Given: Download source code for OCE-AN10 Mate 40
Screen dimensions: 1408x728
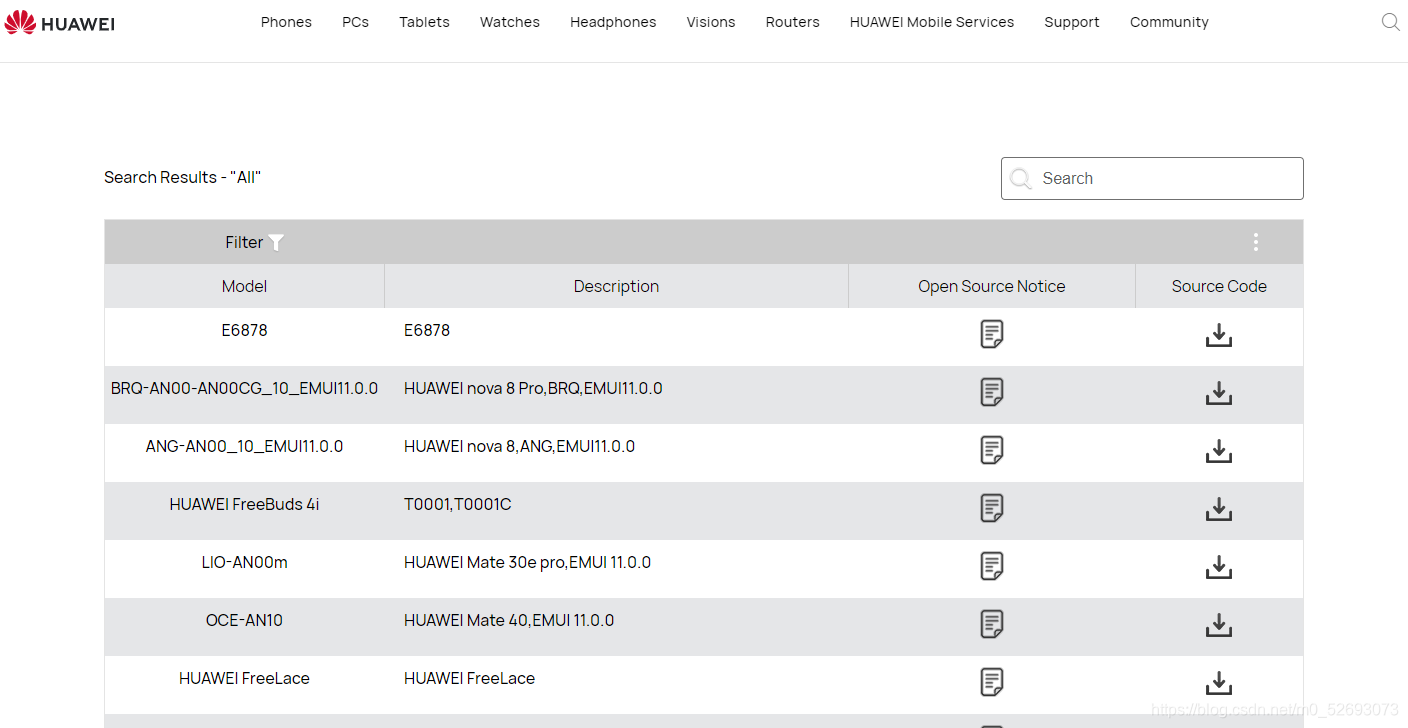Looking at the screenshot, I should pyautogui.click(x=1218, y=625).
